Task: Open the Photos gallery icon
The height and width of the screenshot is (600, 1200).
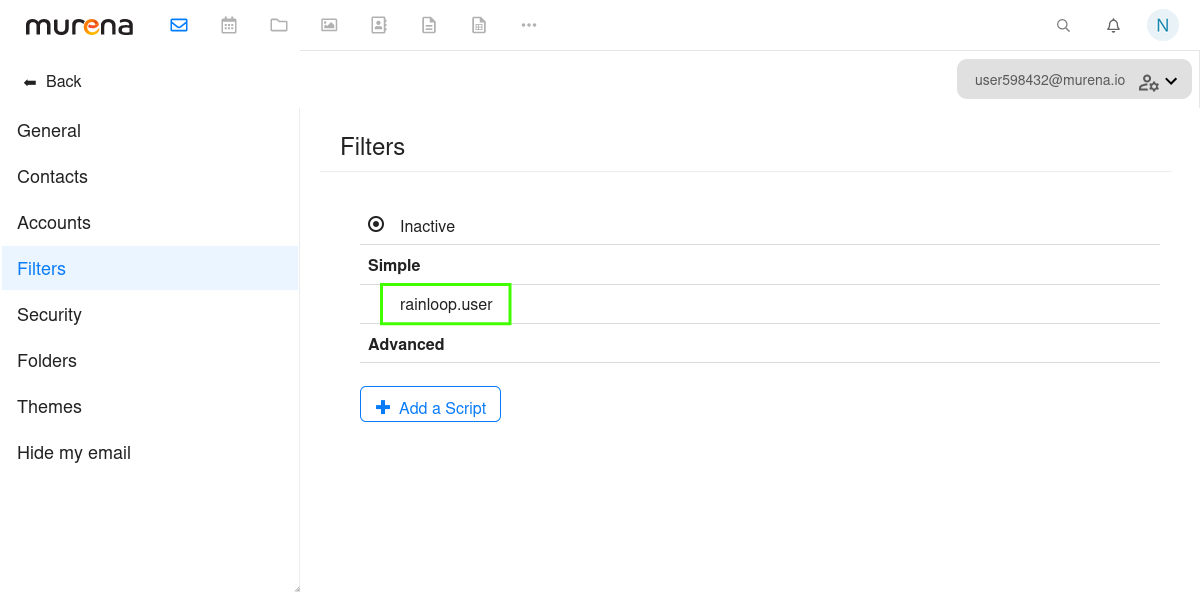Action: point(329,25)
